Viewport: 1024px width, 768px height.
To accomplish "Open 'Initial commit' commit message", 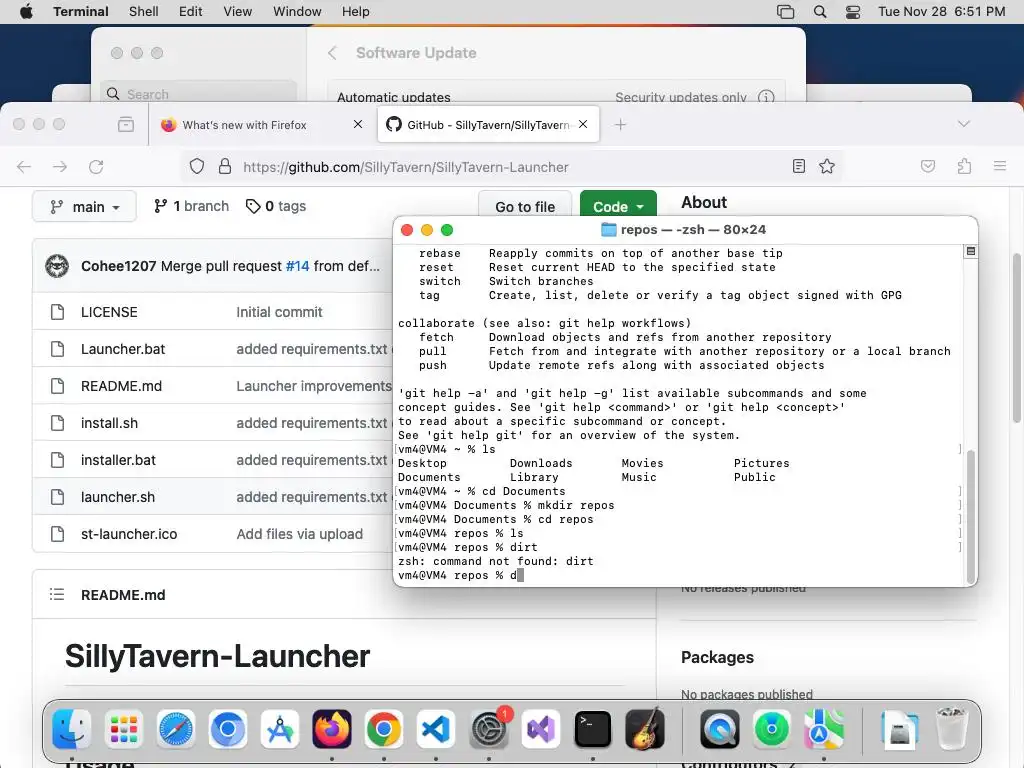I will [x=279, y=312].
